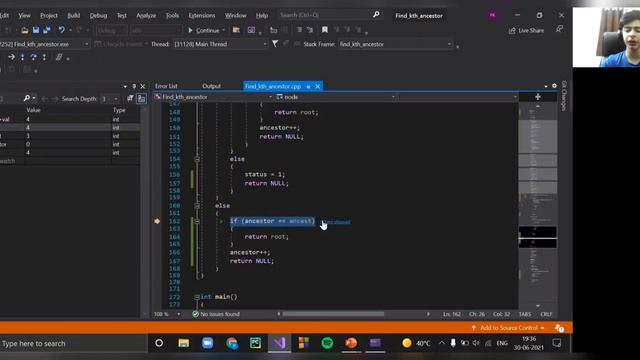The height and width of the screenshot is (360, 640).
Task: Click the plus split-editor icon
Action: click(538, 97)
